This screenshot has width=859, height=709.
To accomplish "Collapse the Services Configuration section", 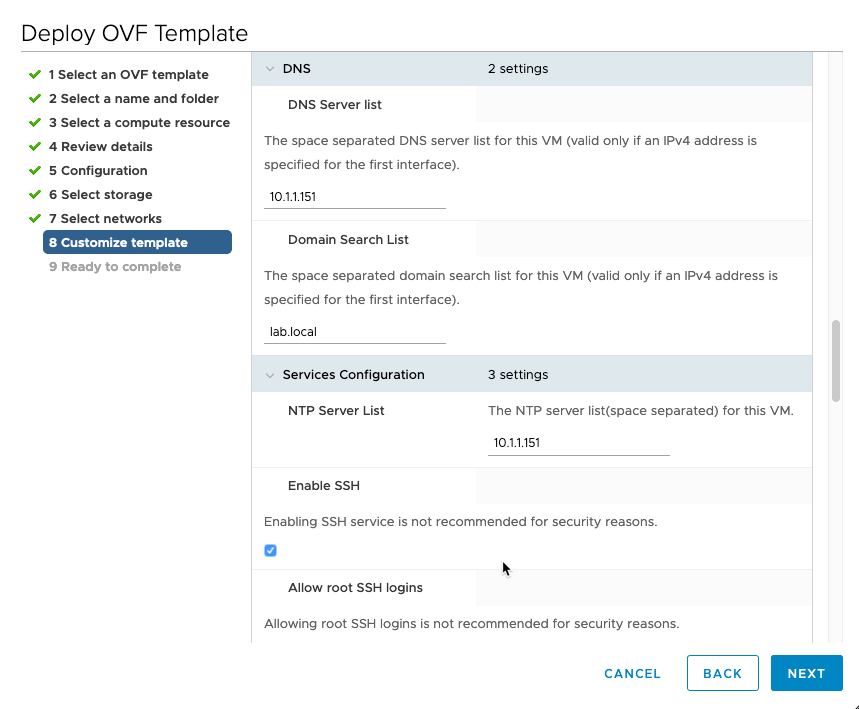I will tap(269, 375).
